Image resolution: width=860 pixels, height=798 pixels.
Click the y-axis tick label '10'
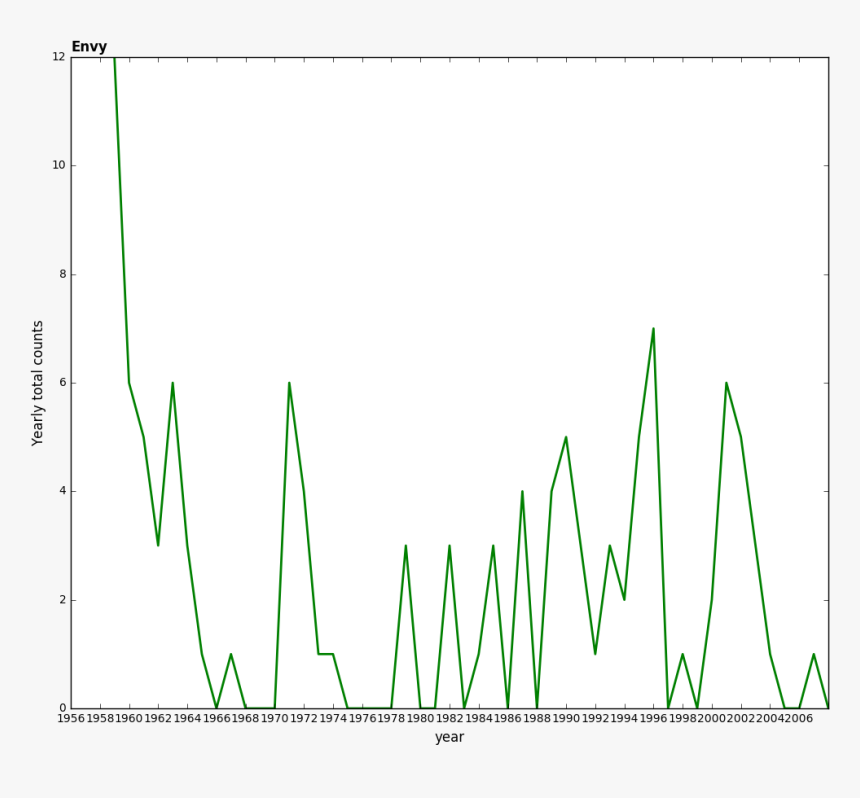(59, 166)
